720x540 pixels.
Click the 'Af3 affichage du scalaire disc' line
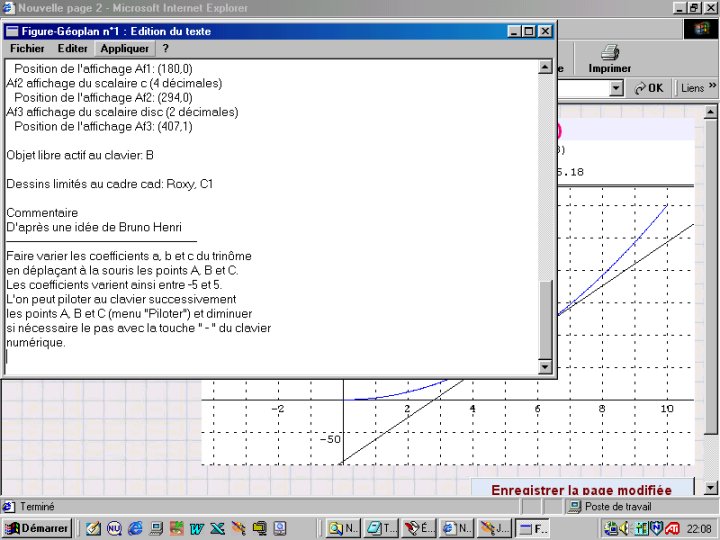122,112
